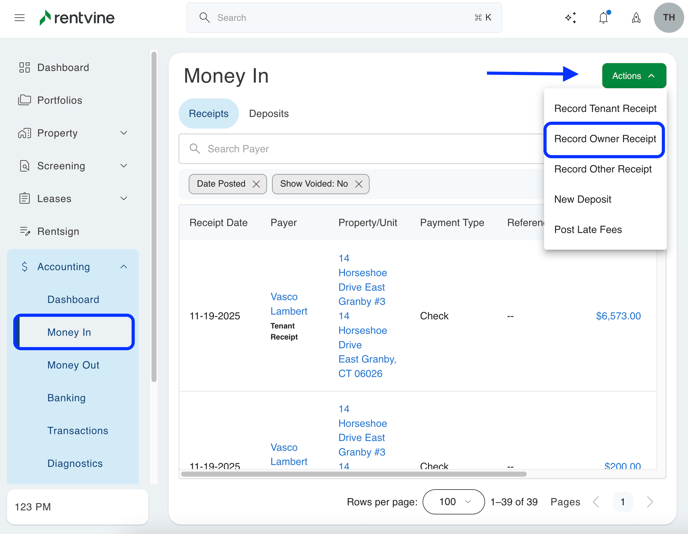Viewport: 688px width, 534px height.
Task: Click the green Actions button
Action: coord(633,76)
